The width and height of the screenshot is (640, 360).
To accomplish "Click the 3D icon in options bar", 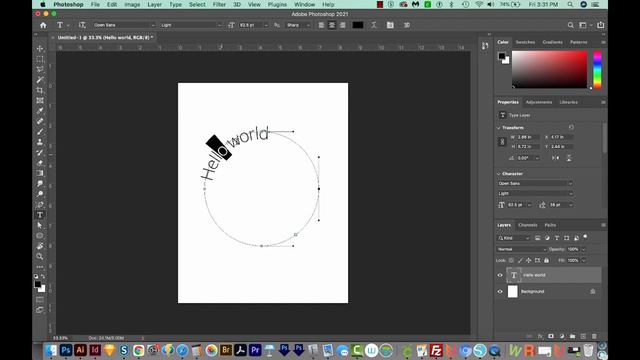I will [x=407, y=25].
